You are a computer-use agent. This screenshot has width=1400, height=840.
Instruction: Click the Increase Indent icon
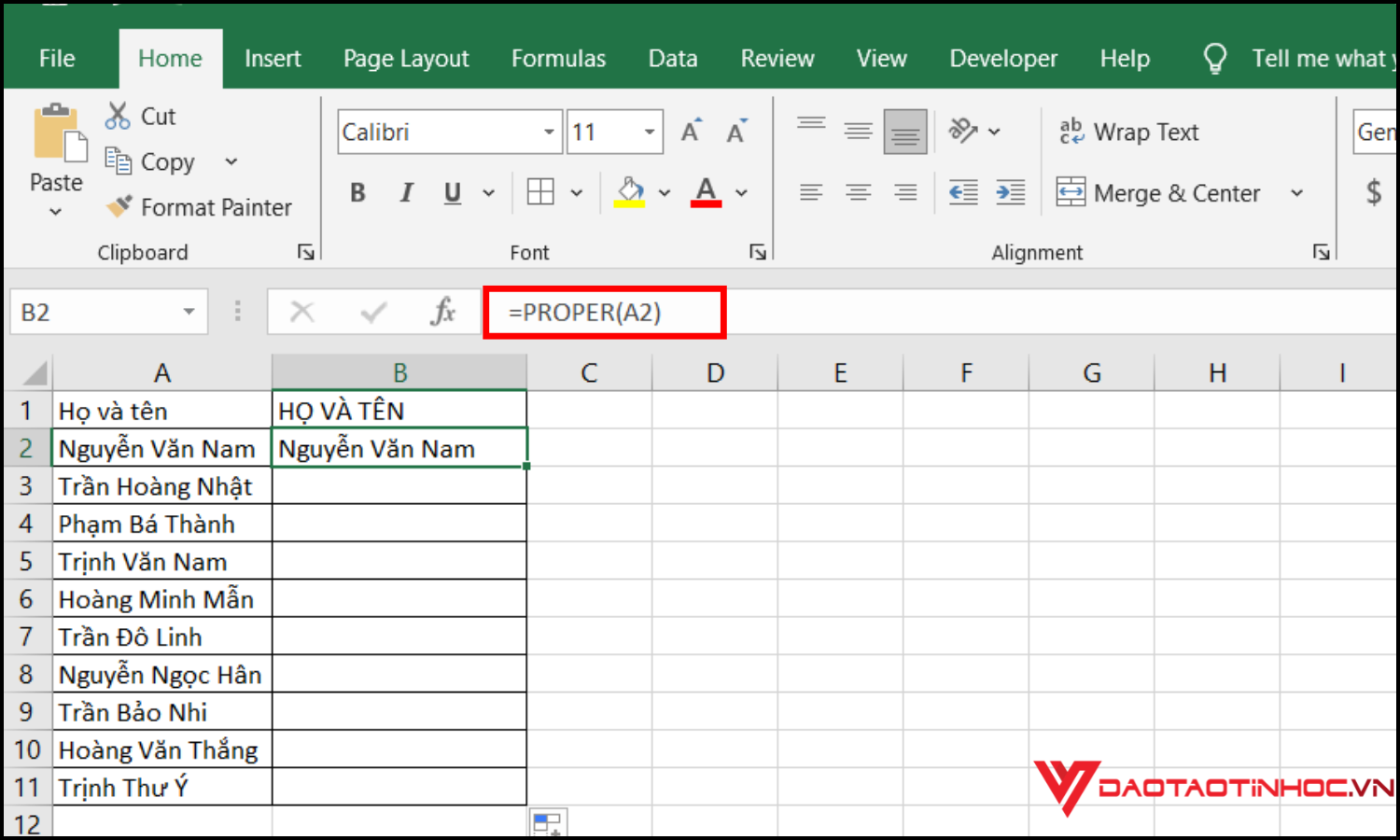pos(1010,192)
